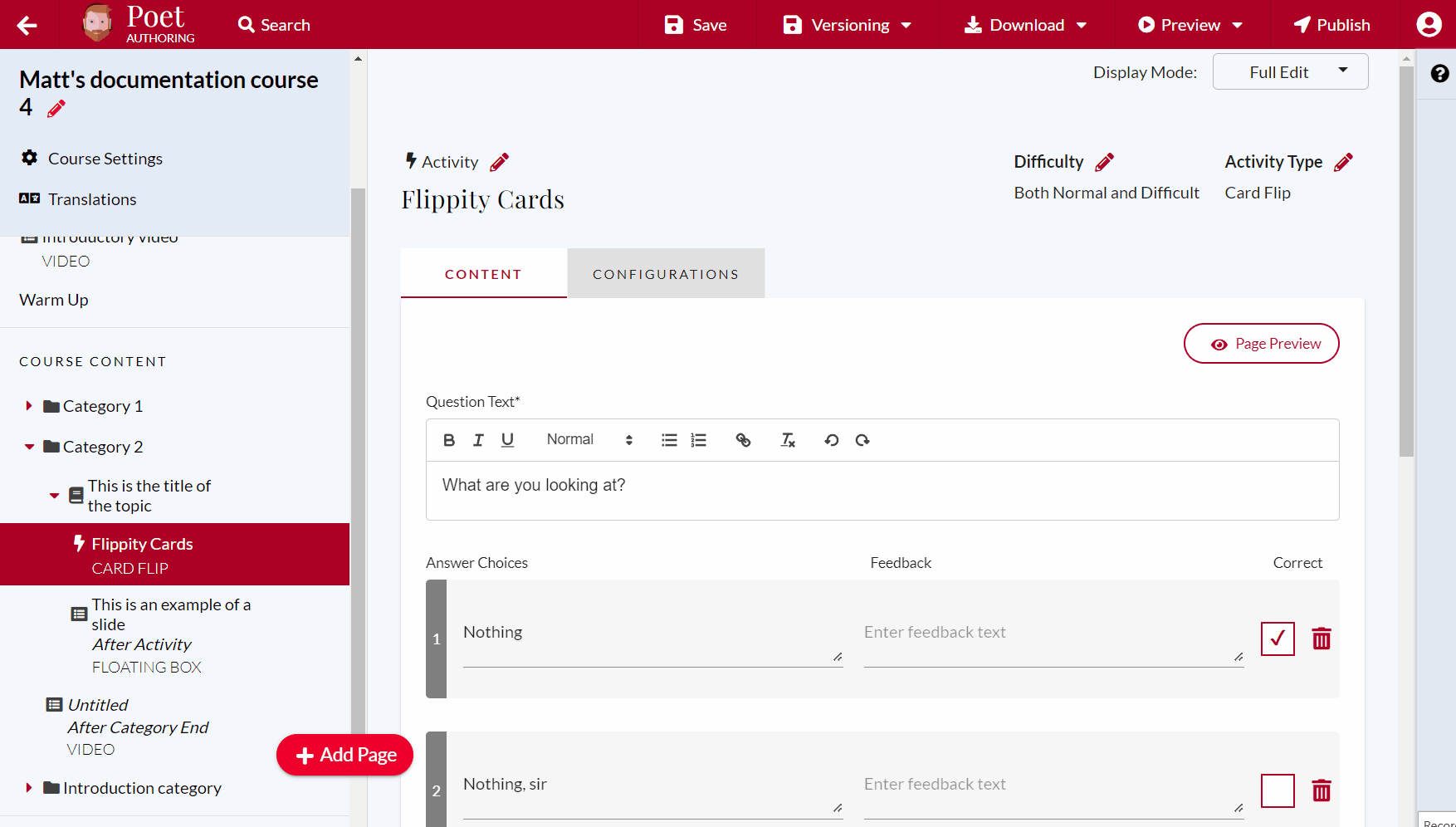
Task: Switch to the Configurations tab
Action: coord(665,273)
